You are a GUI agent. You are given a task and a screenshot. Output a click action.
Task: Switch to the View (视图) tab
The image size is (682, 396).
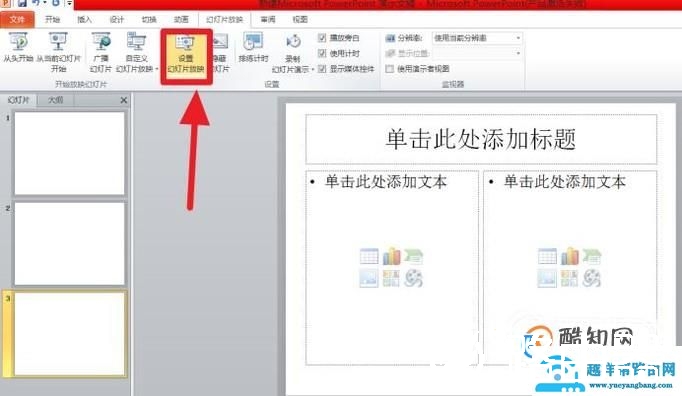click(300, 19)
